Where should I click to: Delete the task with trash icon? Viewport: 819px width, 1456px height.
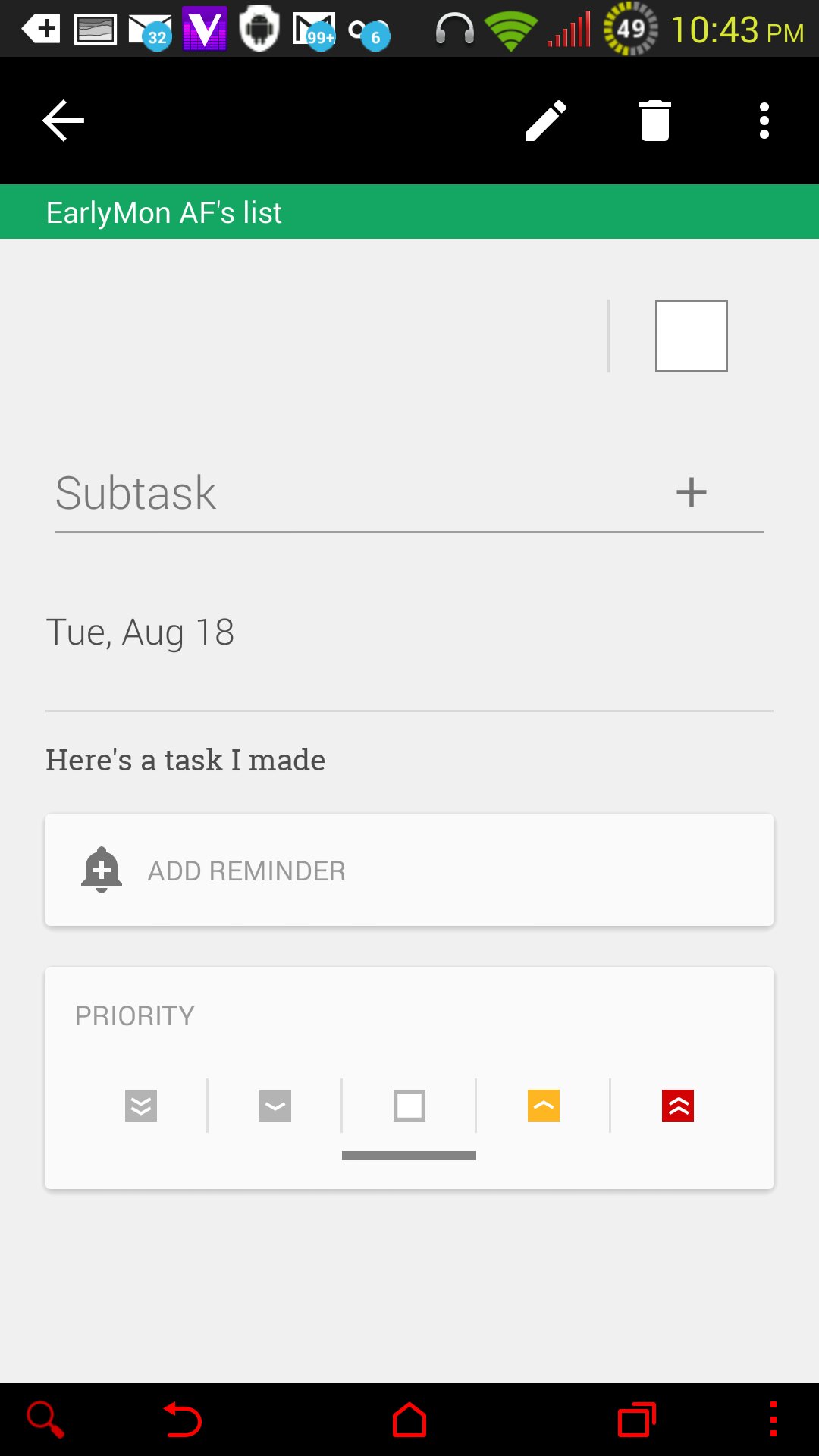pyautogui.click(x=655, y=121)
